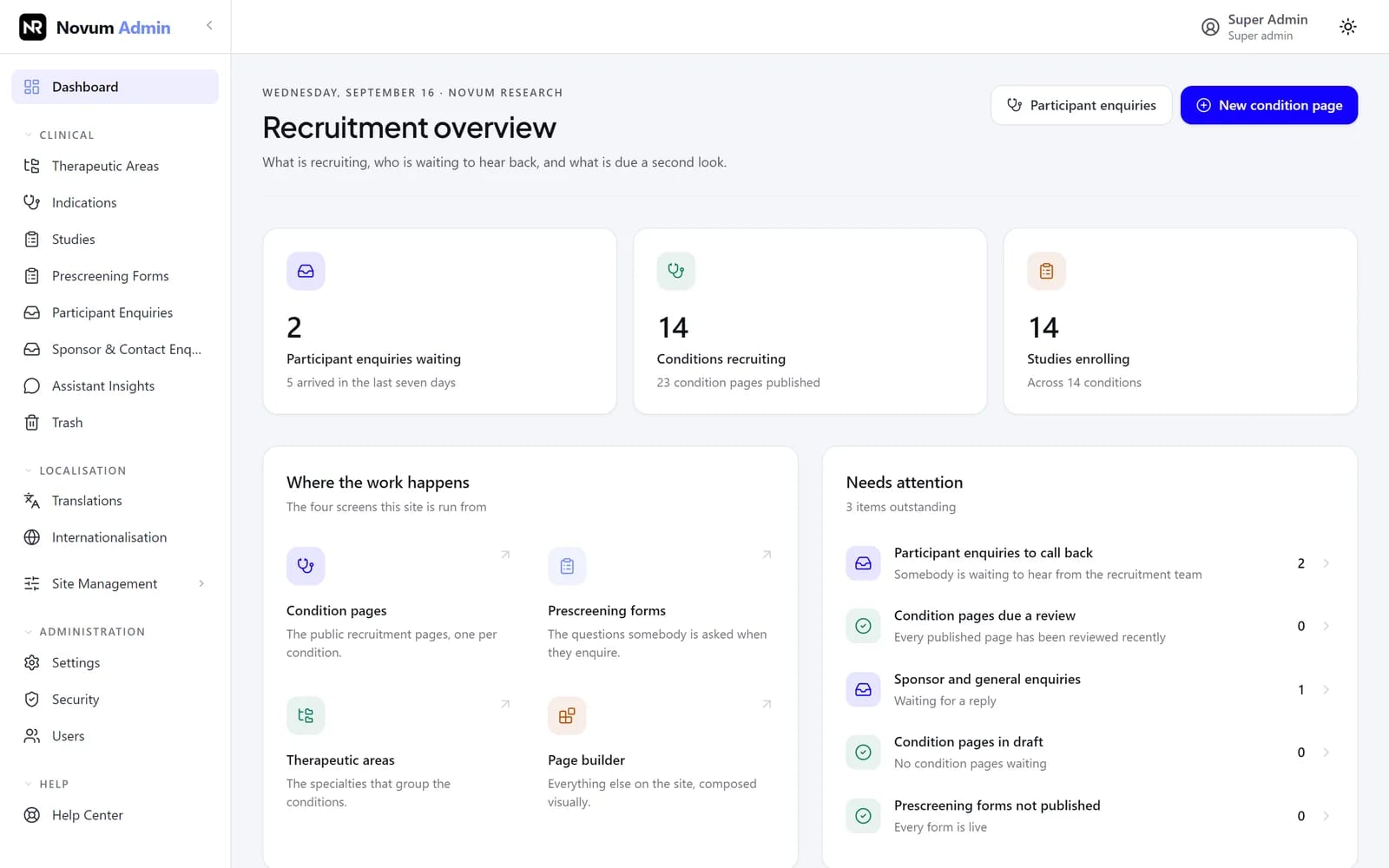
Task: Open the Condition pages tile
Action: pyautogui.click(x=399, y=603)
